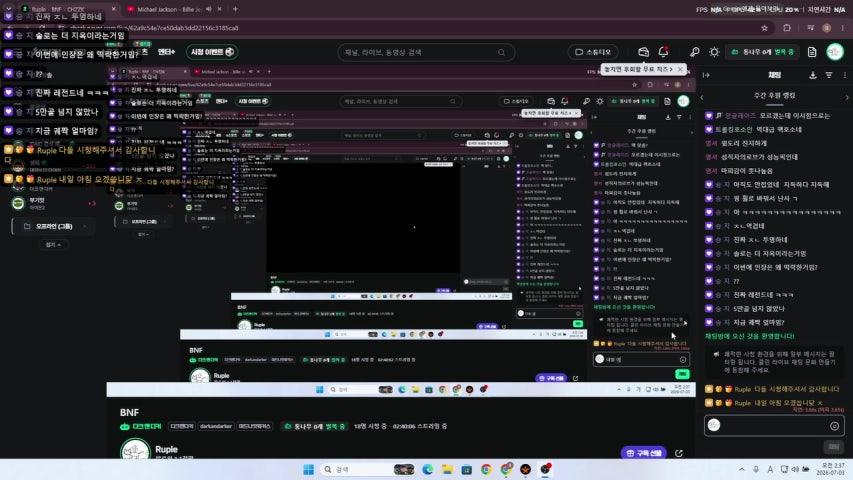Show next ranking with right chevron
Viewport: 853px width, 480px height.
point(846,97)
